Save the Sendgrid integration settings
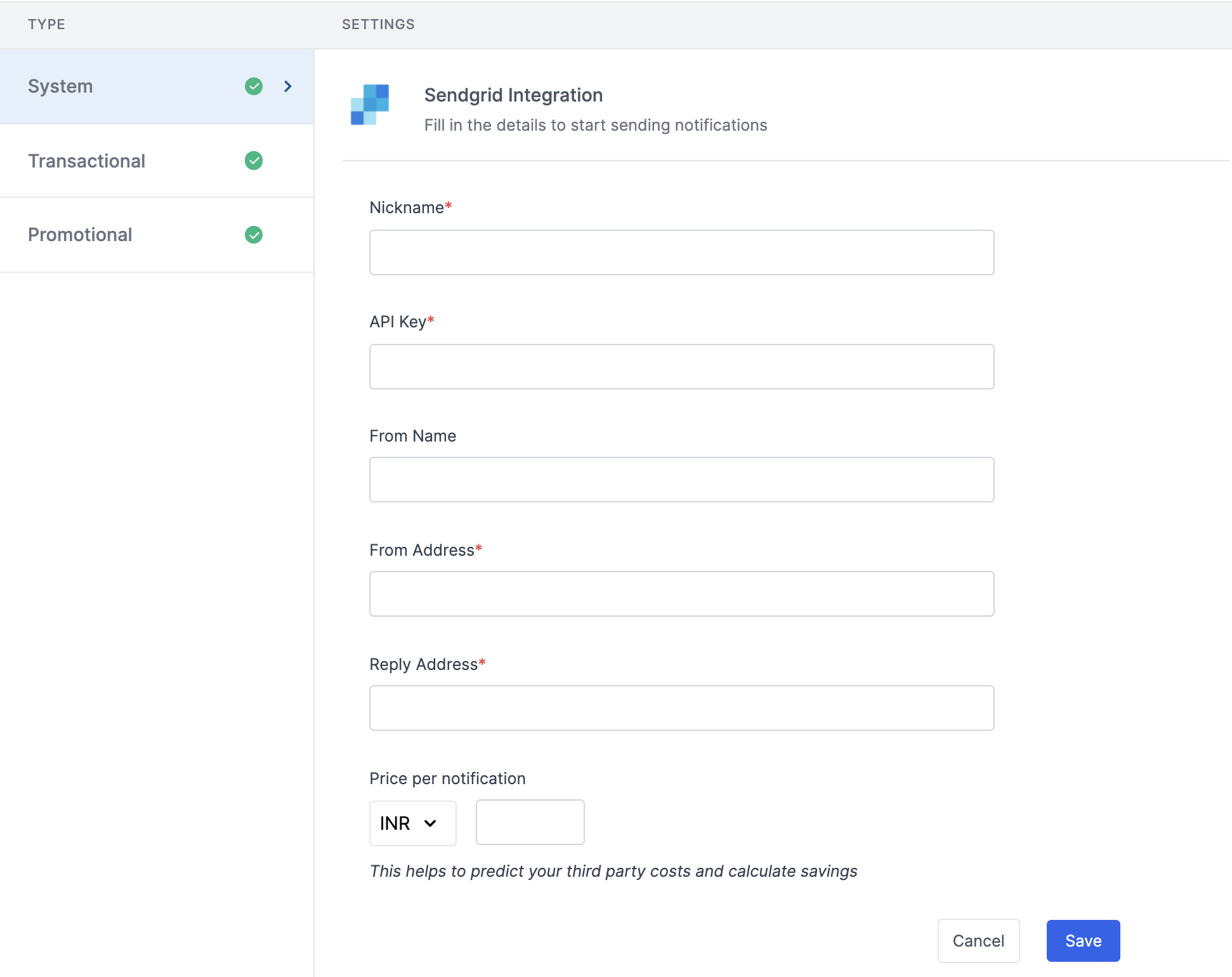The width and height of the screenshot is (1232, 977). pos(1083,940)
